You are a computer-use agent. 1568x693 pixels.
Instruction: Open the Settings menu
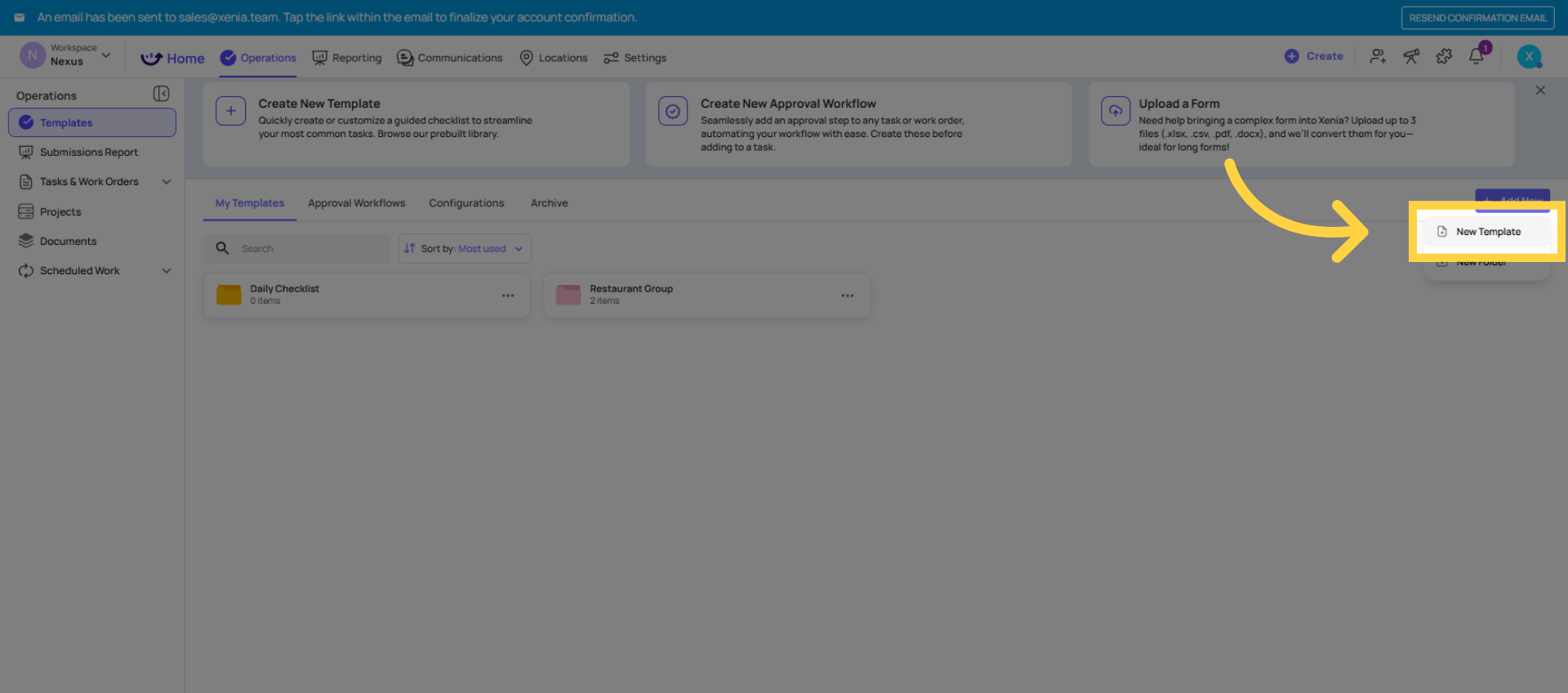pos(635,58)
